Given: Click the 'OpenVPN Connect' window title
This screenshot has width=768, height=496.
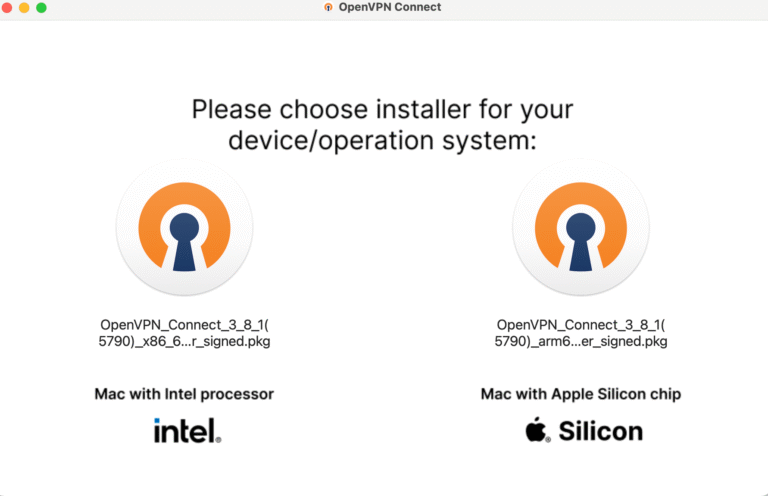Looking at the screenshot, I should click(390, 7).
